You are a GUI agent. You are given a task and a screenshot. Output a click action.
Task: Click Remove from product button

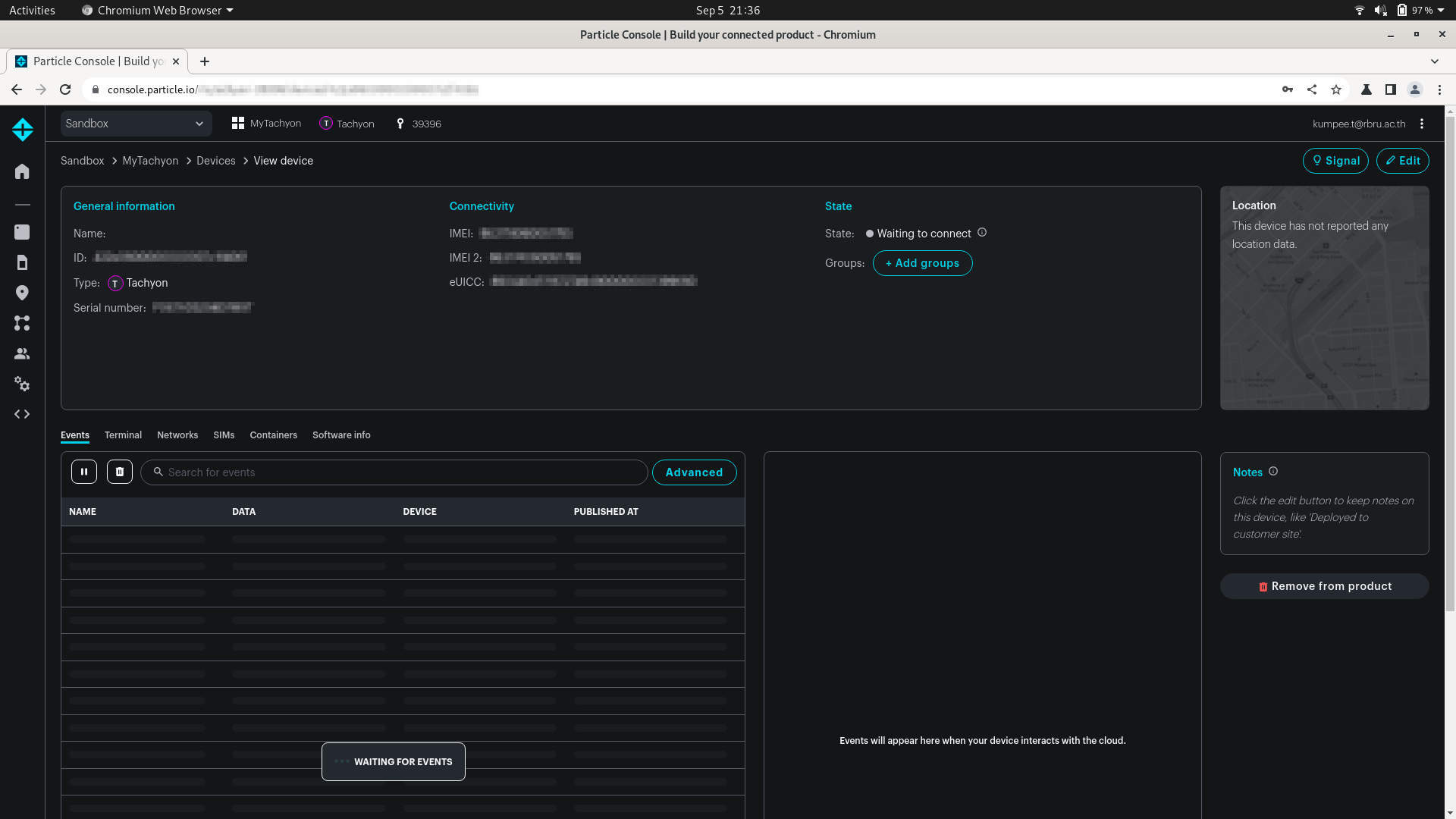coord(1324,586)
